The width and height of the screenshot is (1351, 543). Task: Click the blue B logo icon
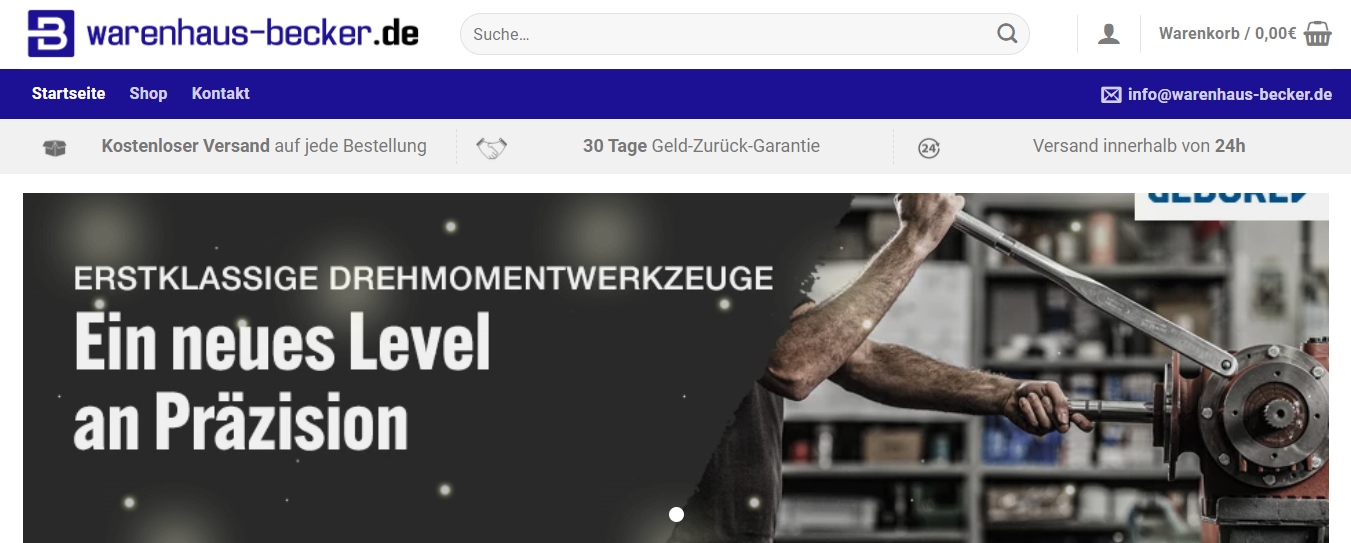(x=51, y=33)
